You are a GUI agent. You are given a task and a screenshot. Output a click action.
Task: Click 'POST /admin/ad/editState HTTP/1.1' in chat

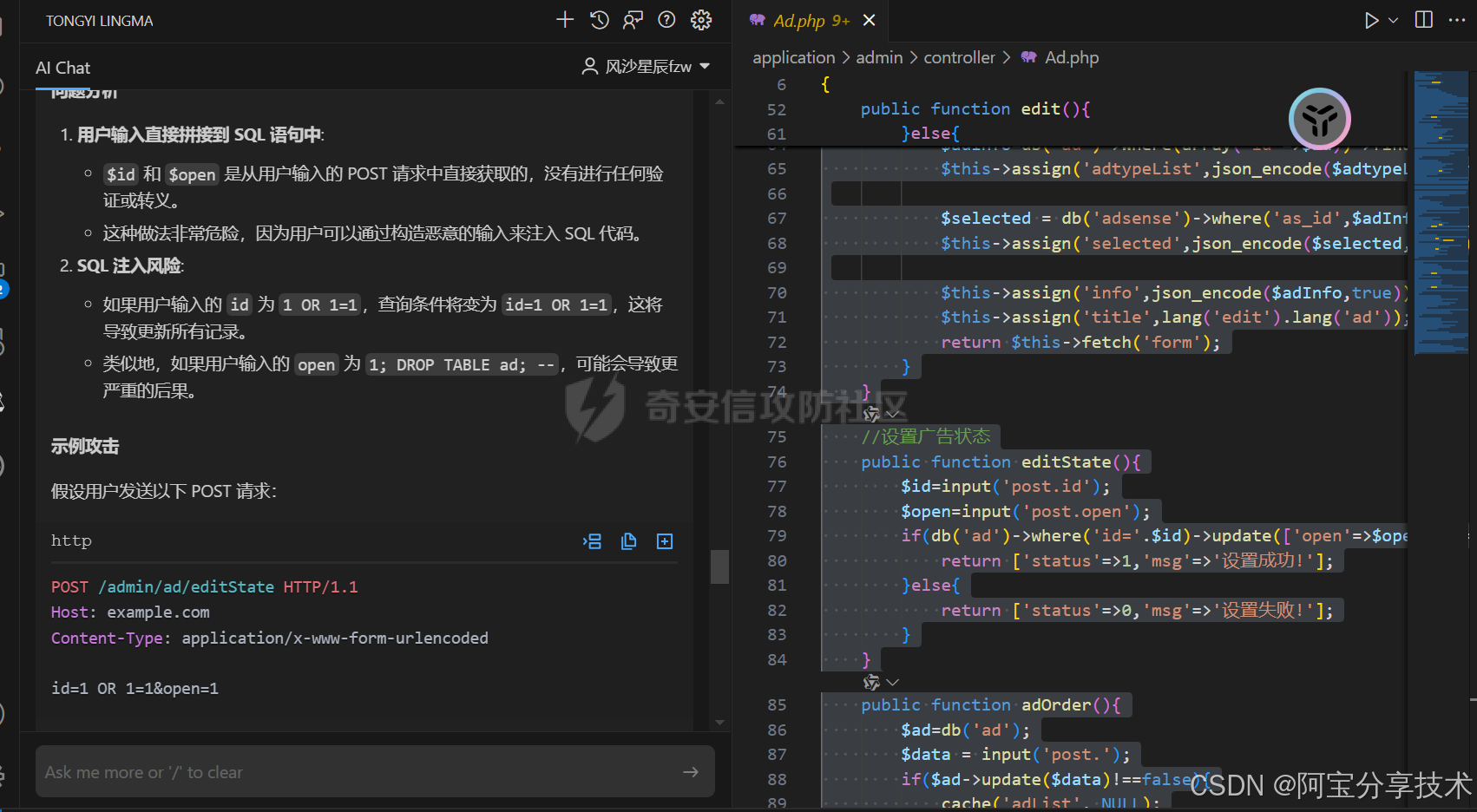(204, 587)
